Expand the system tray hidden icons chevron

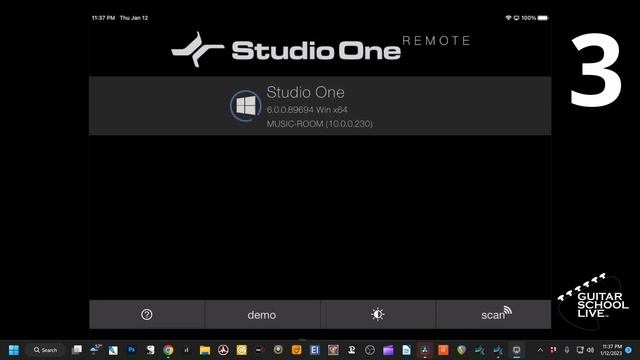540,350
